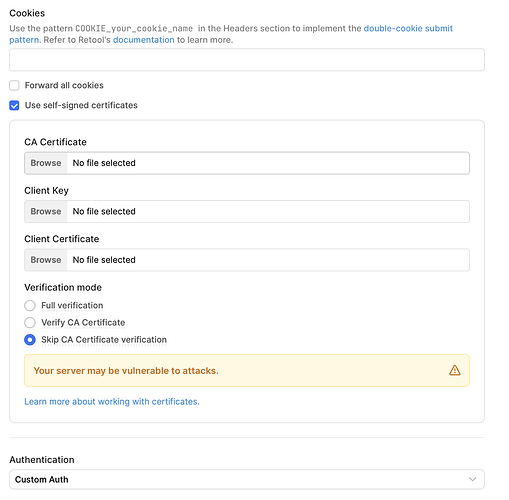Browse for a Client Certificate file
509x500 pixels.
coord(46,260)
